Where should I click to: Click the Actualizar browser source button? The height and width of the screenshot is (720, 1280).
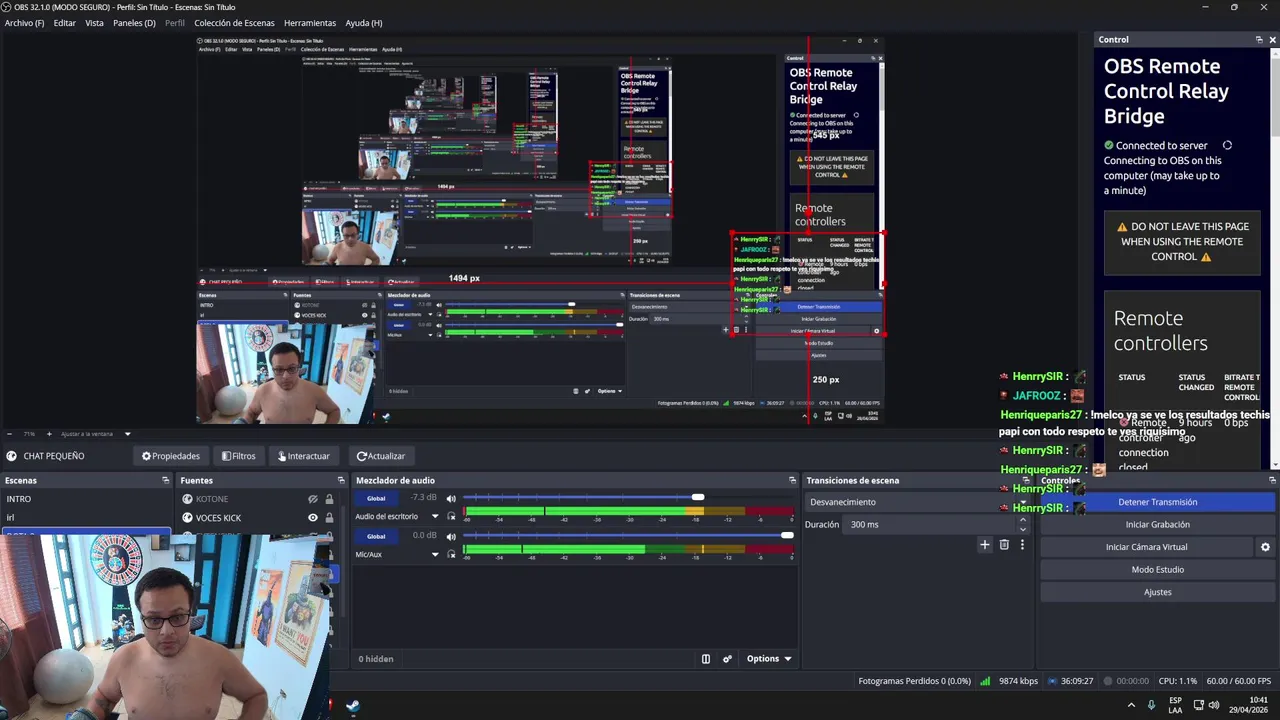[x=381, y=456]
